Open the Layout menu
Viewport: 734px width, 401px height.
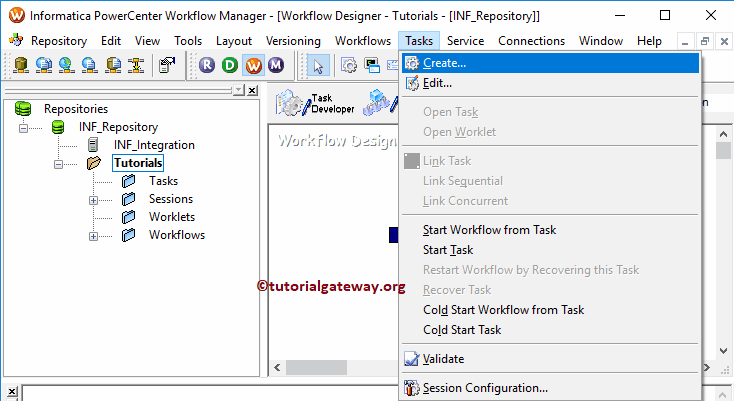tap(234, 41)
